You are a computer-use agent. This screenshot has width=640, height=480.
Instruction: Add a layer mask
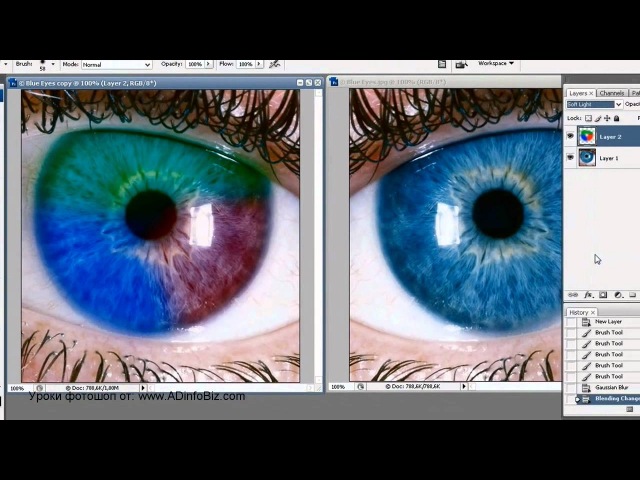click(x=603, y=295)
